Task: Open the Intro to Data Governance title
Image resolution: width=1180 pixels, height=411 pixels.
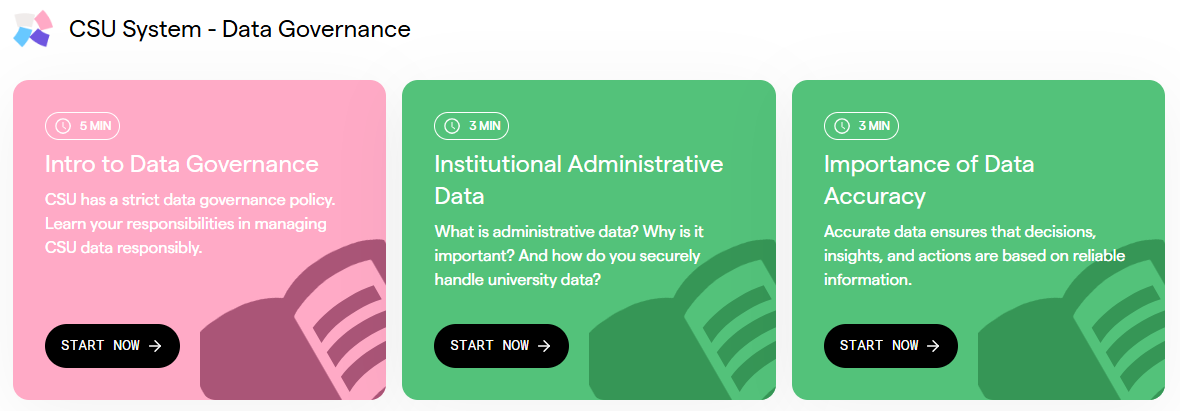Action: click(x=182, y=164)
